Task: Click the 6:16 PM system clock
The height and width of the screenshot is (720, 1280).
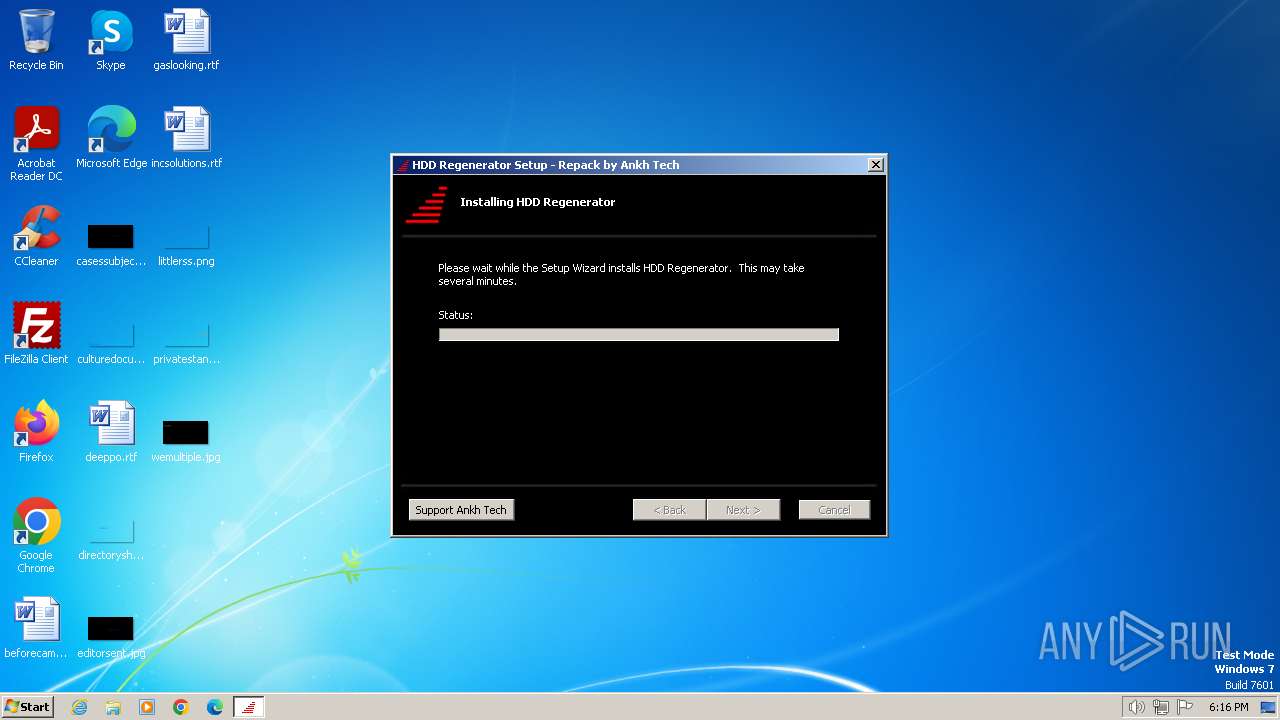Action: point(1228,707)
